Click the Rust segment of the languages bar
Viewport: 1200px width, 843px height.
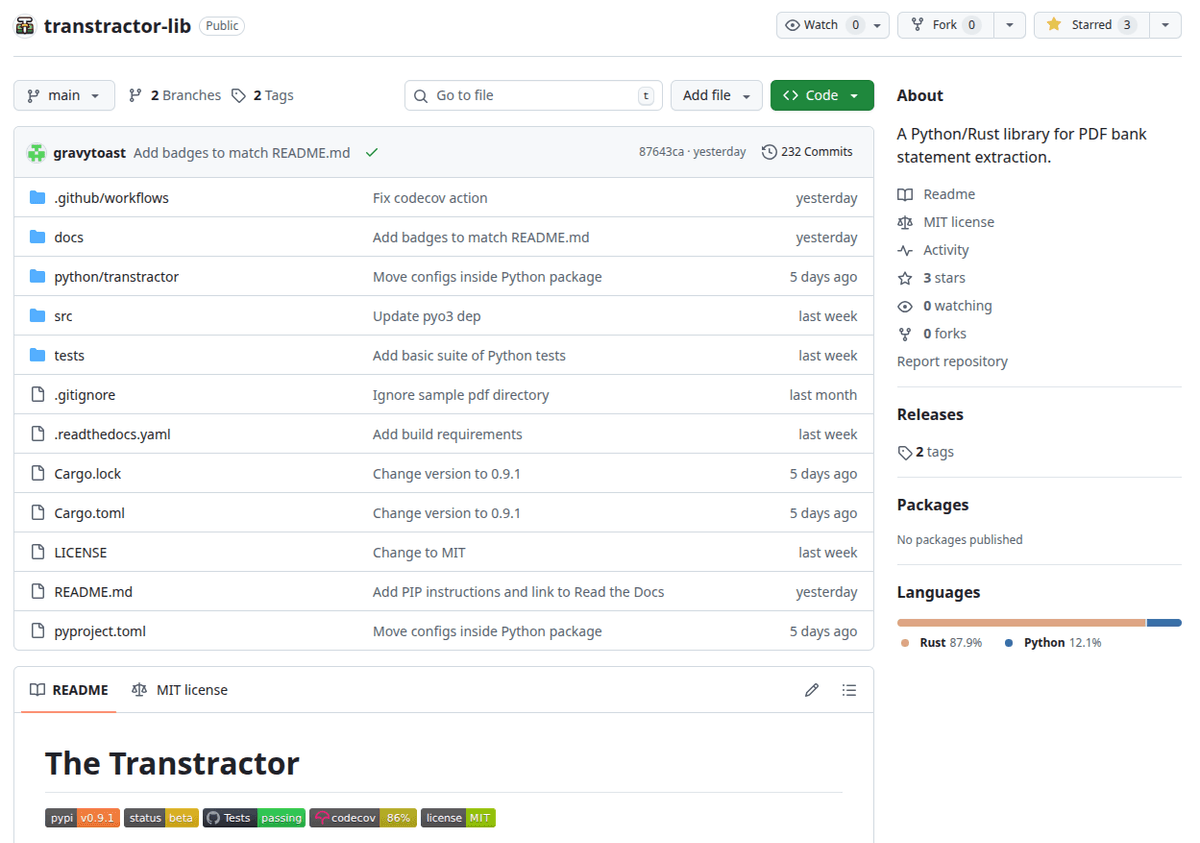point(1020,622)
